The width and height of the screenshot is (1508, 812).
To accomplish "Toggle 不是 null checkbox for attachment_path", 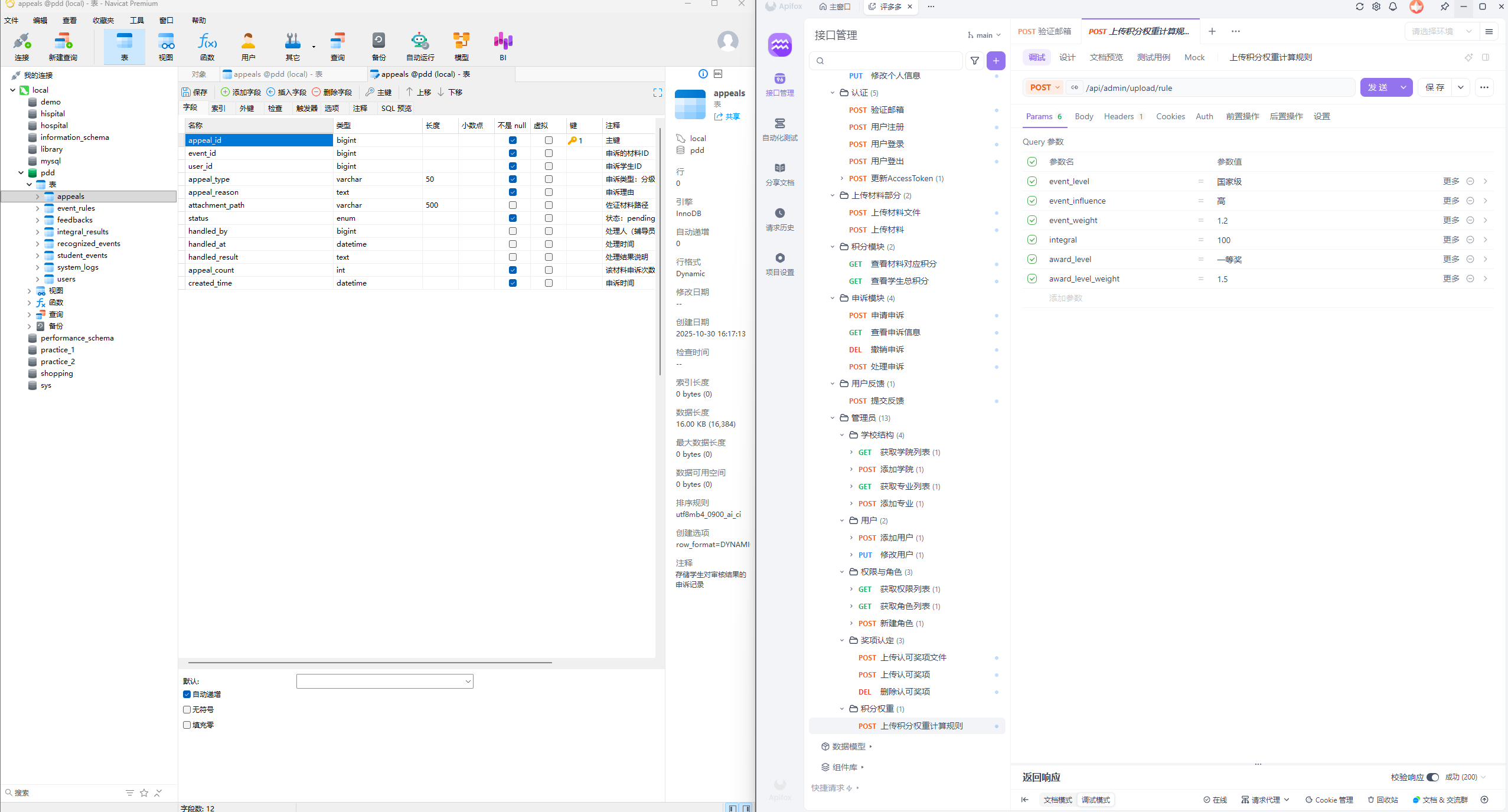I will [x=513, y=205].
